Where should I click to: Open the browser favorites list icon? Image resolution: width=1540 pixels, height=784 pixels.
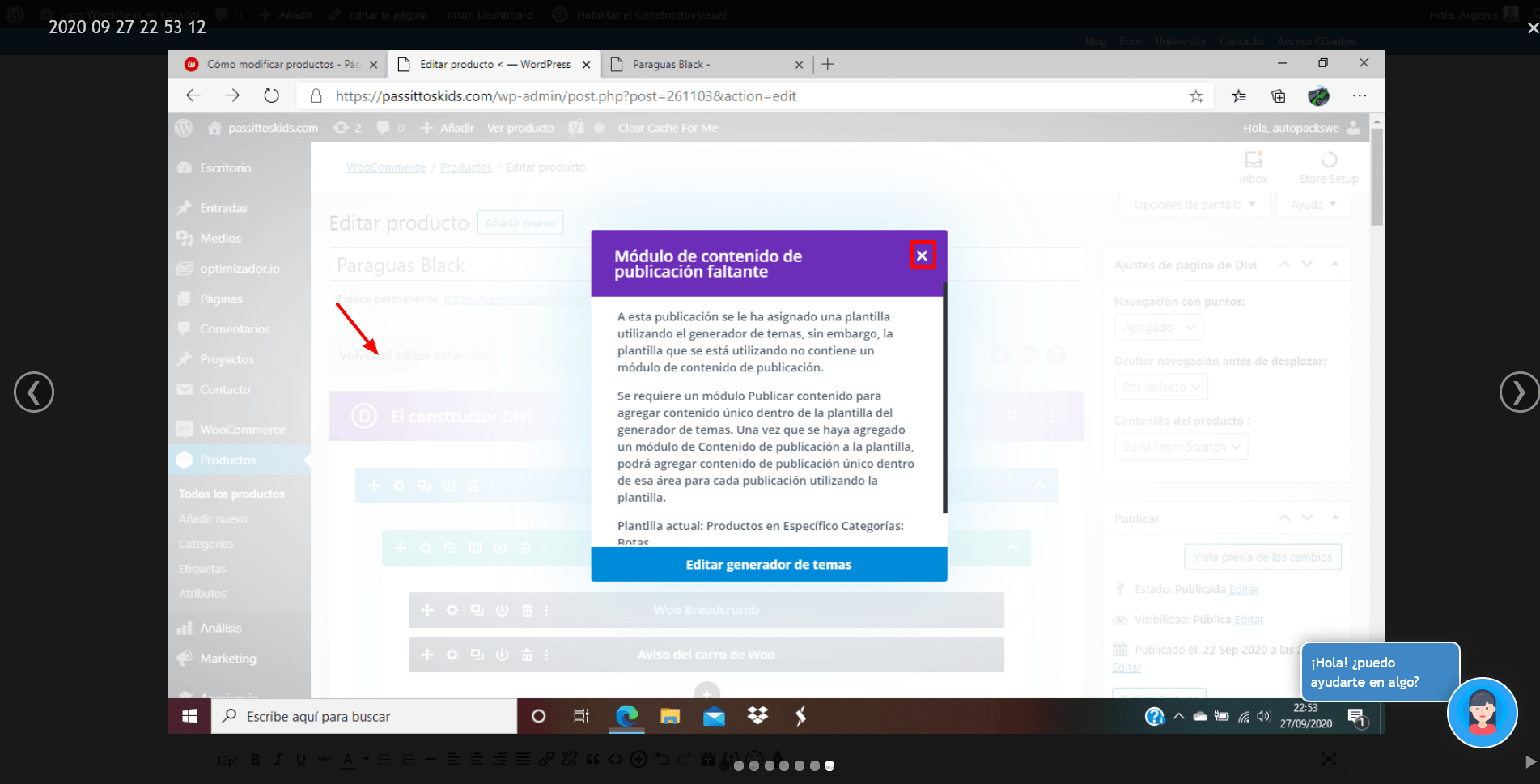1239,96
